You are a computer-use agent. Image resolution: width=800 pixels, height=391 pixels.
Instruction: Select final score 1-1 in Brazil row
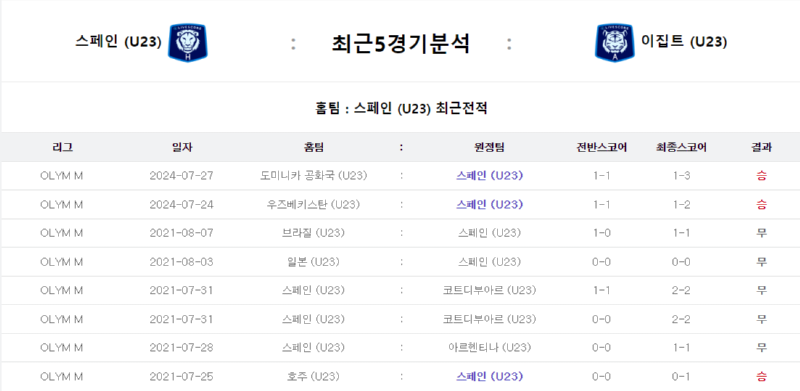pos(682,233)
